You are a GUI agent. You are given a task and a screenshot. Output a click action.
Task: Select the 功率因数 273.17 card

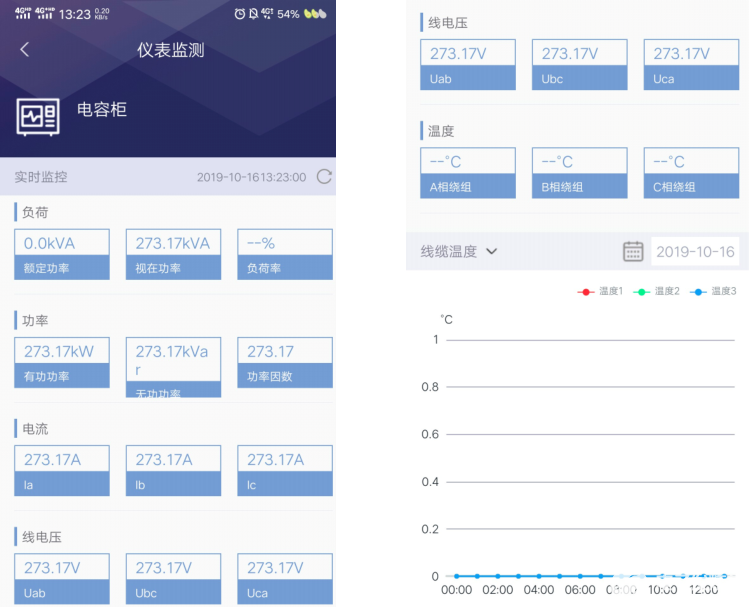pos(285,362)
